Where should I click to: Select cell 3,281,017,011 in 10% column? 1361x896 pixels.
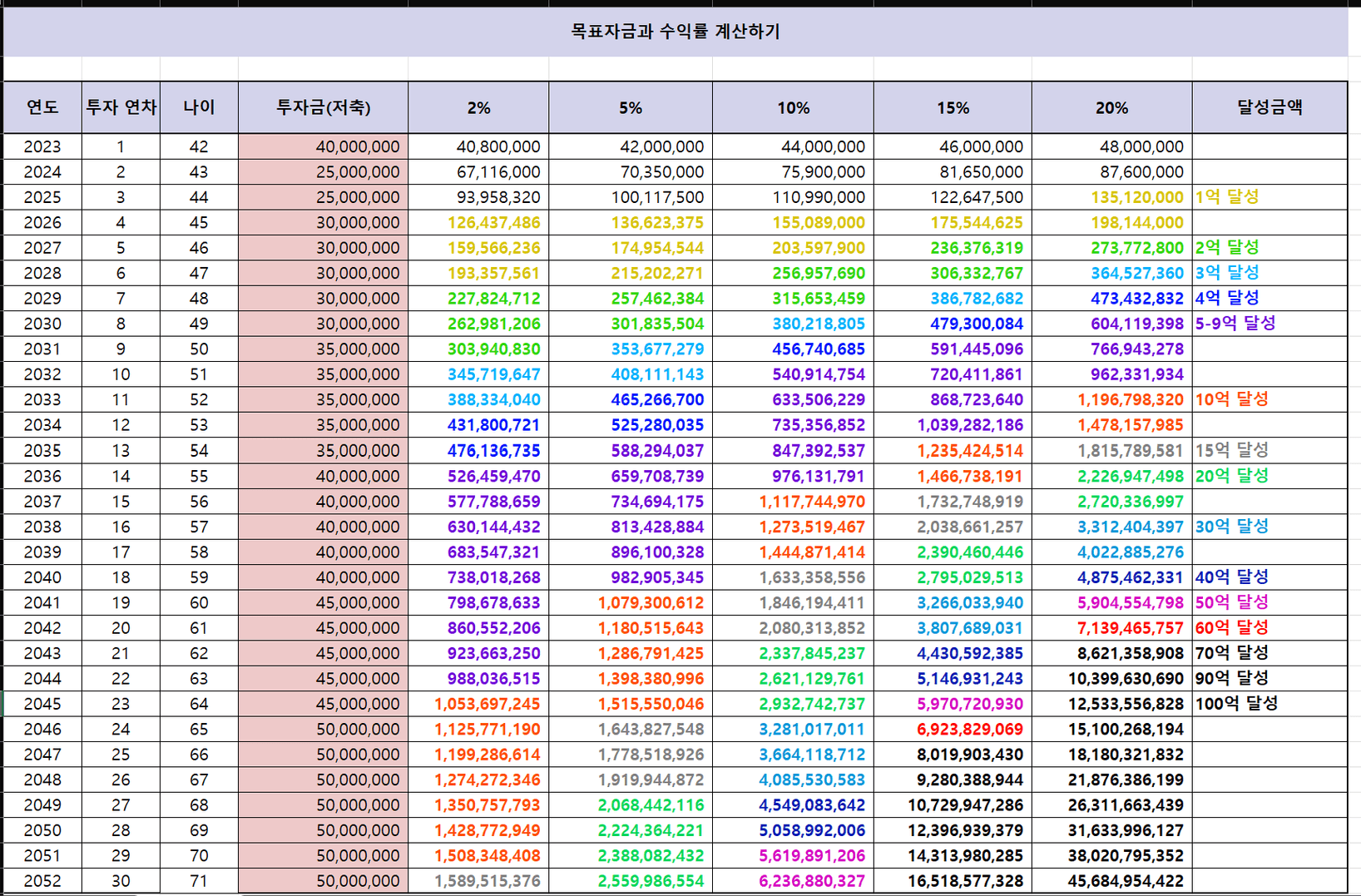(x=793, y=729)
